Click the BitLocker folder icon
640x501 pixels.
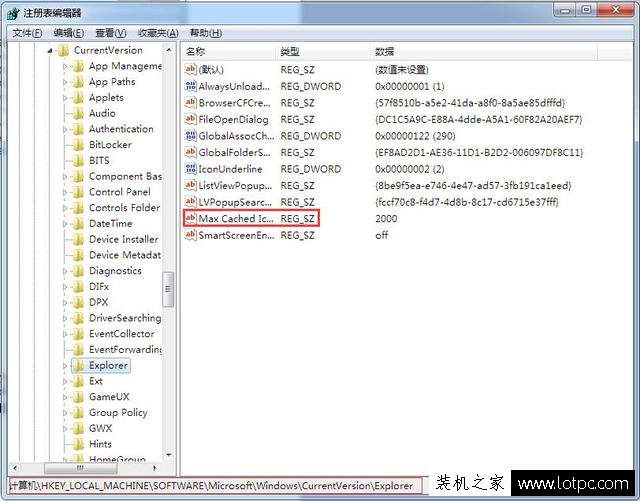78,145
